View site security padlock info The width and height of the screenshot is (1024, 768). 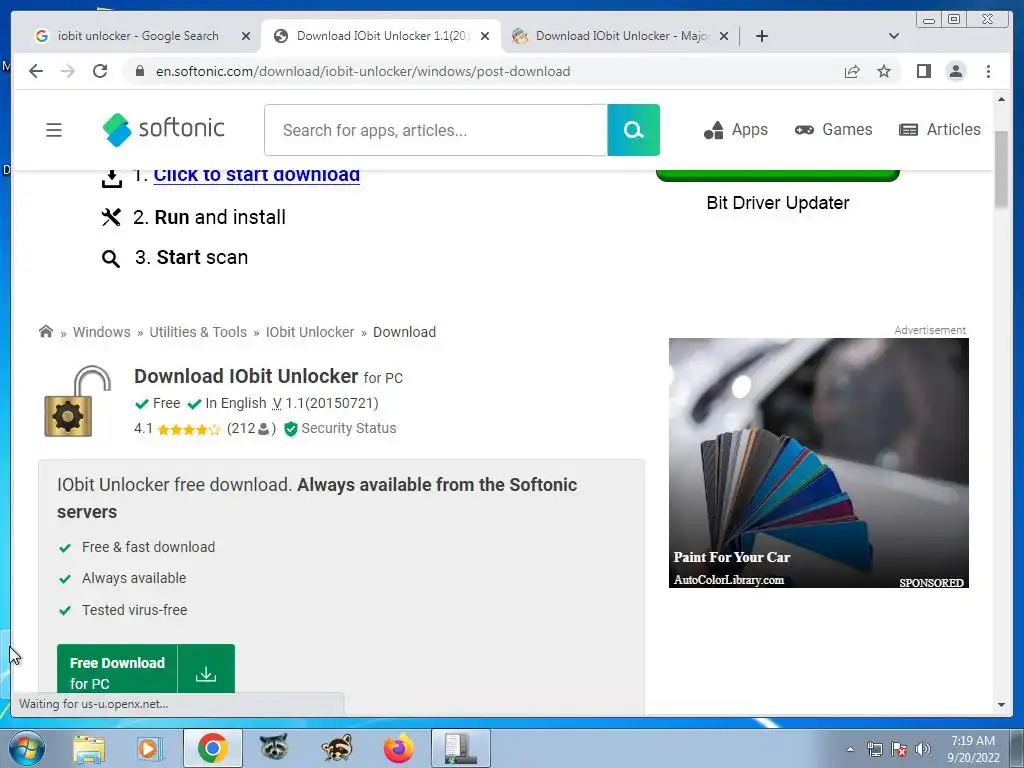click(x=139, y=71)
